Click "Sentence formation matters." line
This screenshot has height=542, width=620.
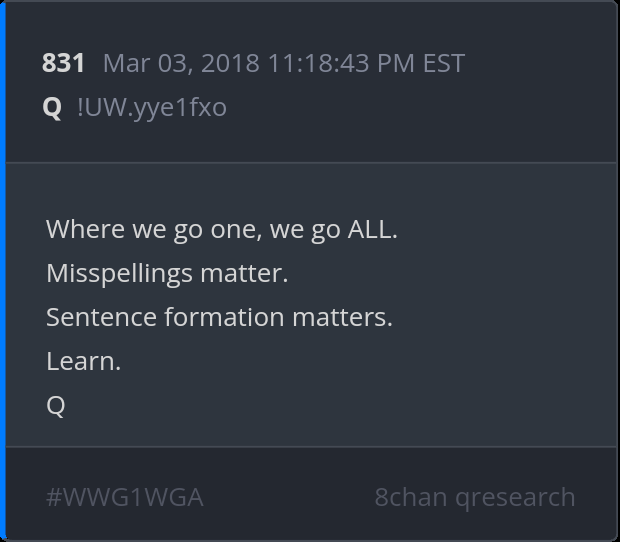(219, 317)
